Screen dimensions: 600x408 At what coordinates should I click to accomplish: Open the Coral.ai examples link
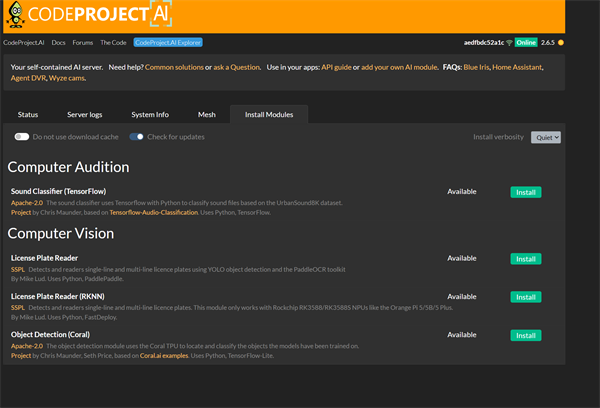pyautogui.click(x=164, y=356)
